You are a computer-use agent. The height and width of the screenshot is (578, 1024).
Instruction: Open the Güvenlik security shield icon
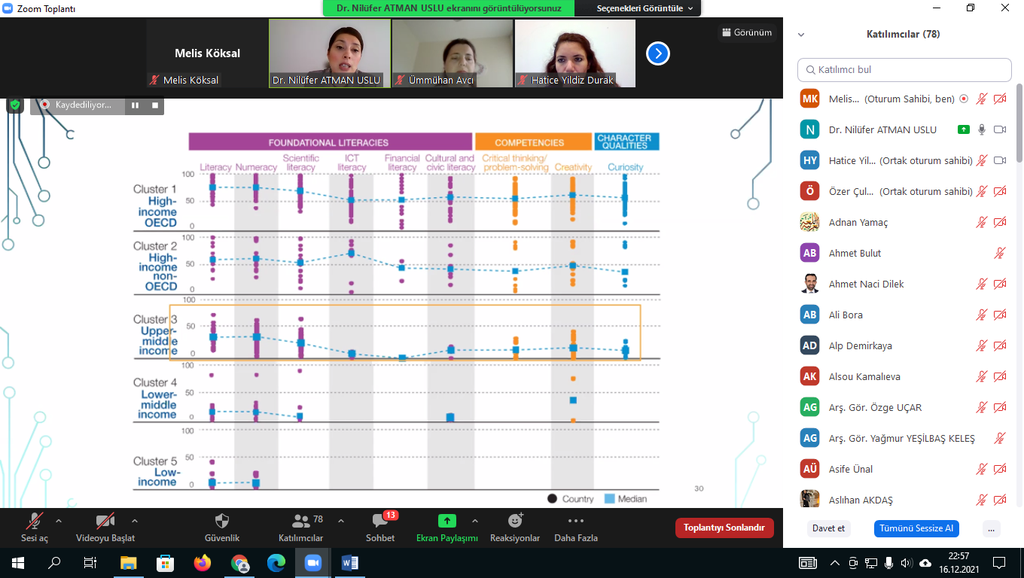222,521
